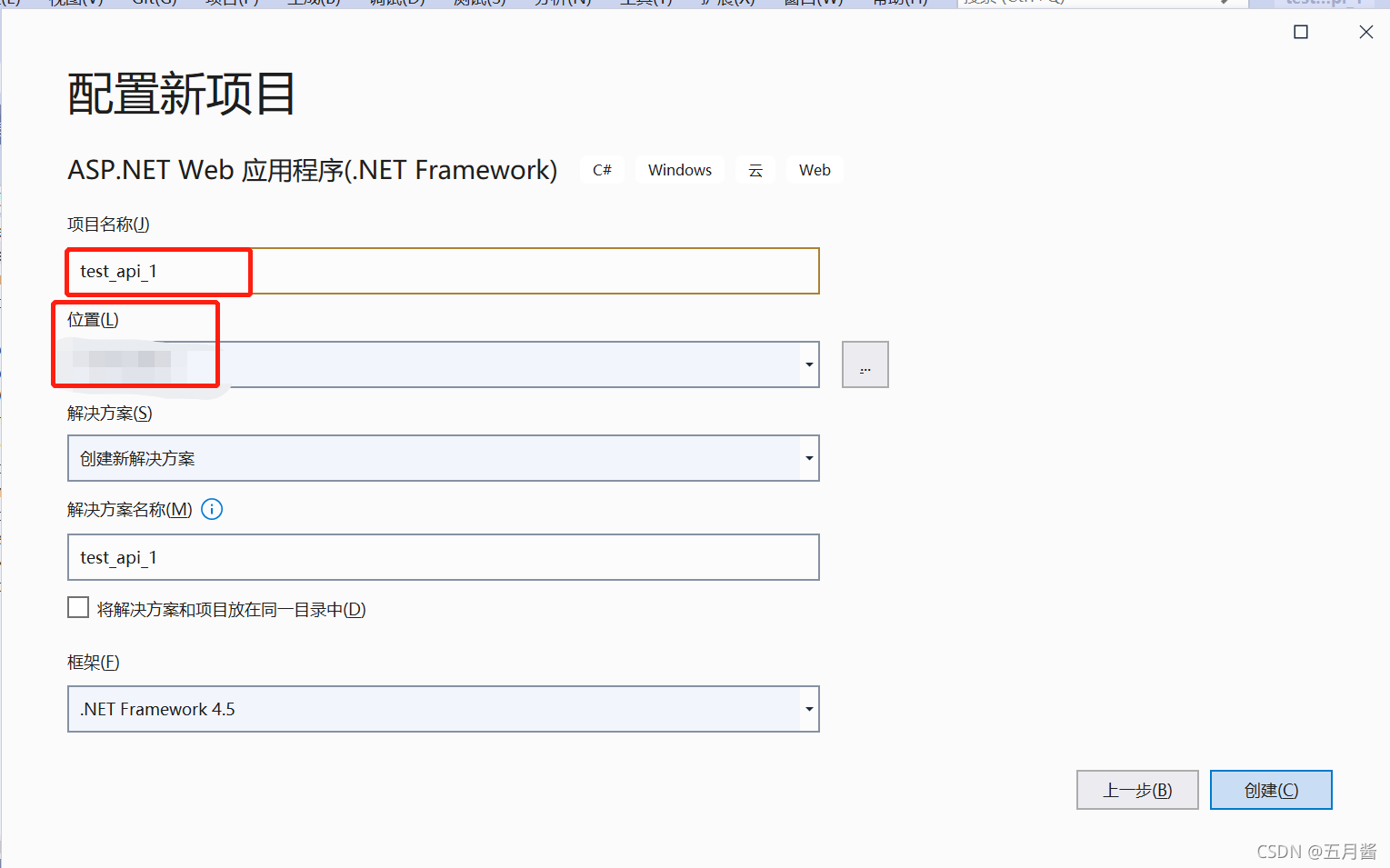Click the C# language tag
The height and width of the screenshot is (868, 1390).
602,170
